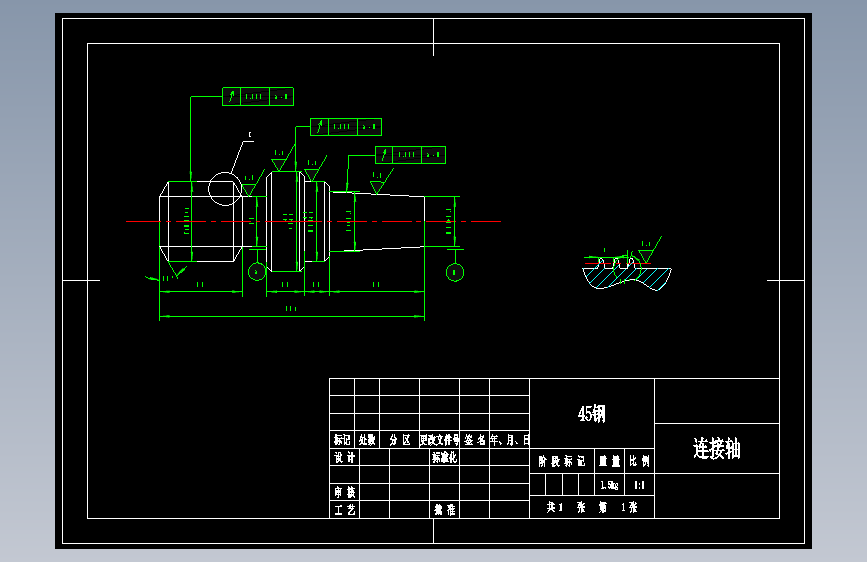Viewport: 867px width, 562px height.
Task: Select the weight value 1.5kg
Action: point(609,485)
